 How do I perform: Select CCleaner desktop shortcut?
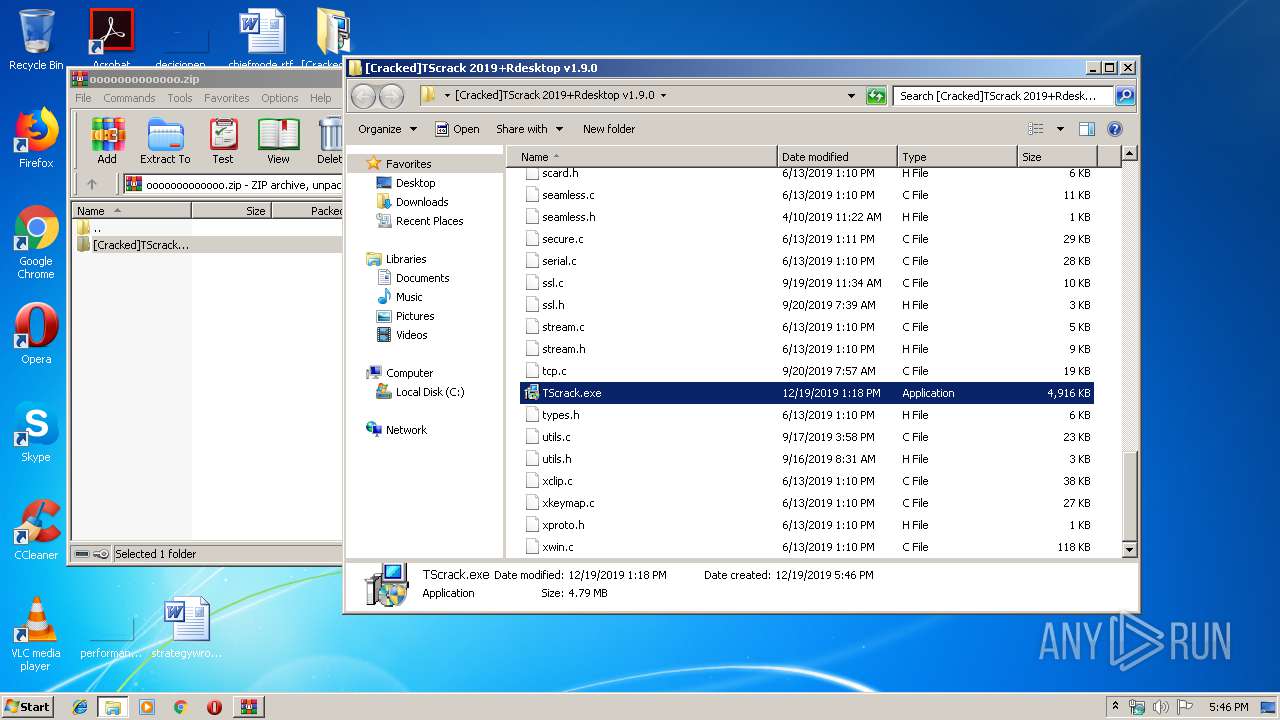[36, 529]
